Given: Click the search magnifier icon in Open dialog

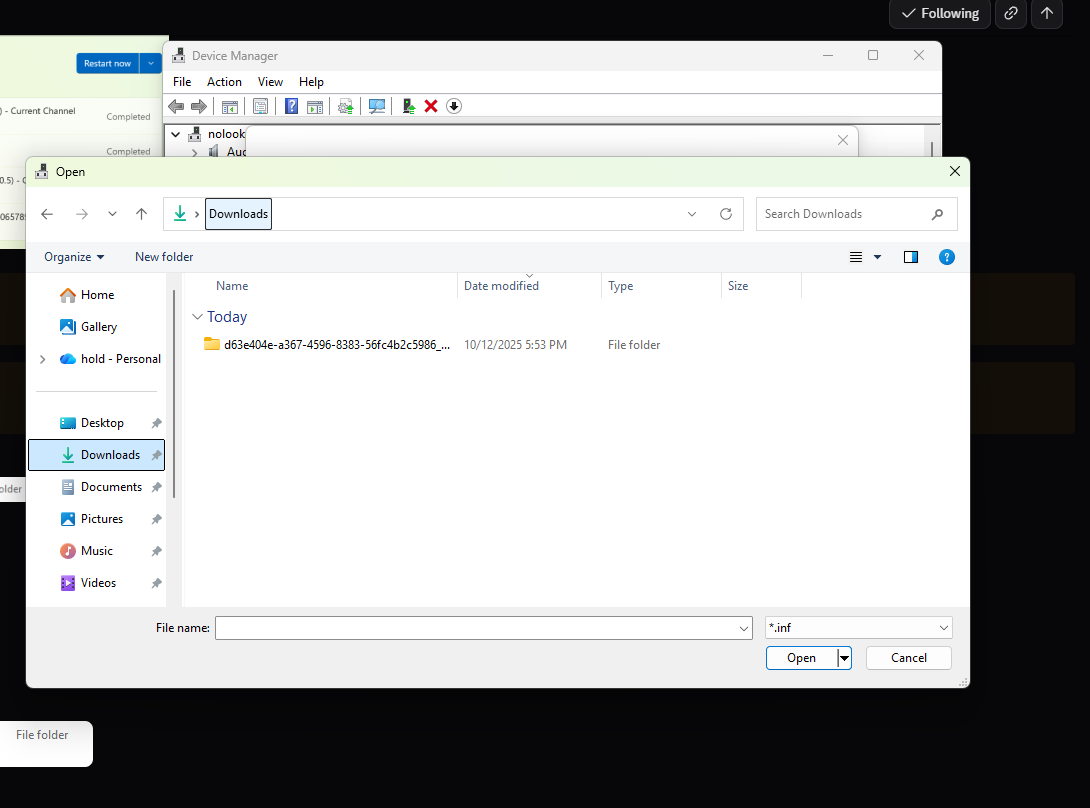Looking at the screenshot, I should [x=938, y=214].
